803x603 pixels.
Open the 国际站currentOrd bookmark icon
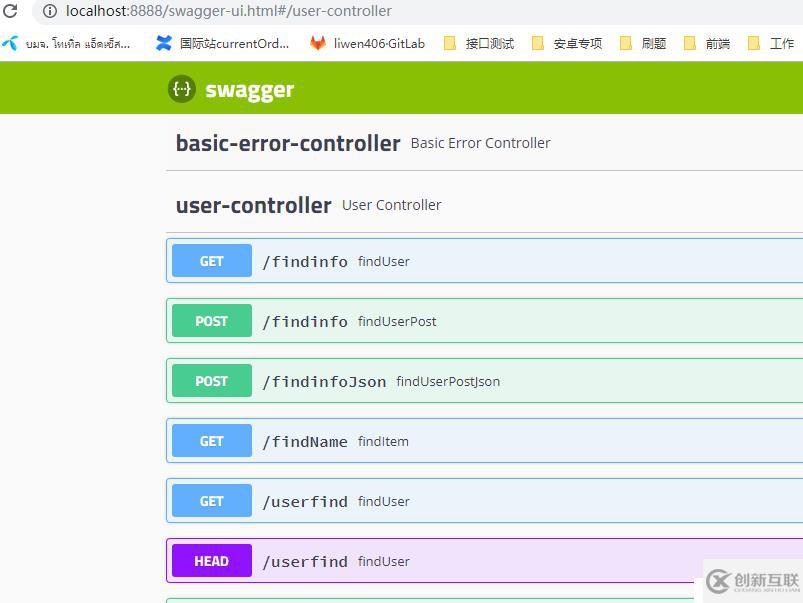click(164, 44)
